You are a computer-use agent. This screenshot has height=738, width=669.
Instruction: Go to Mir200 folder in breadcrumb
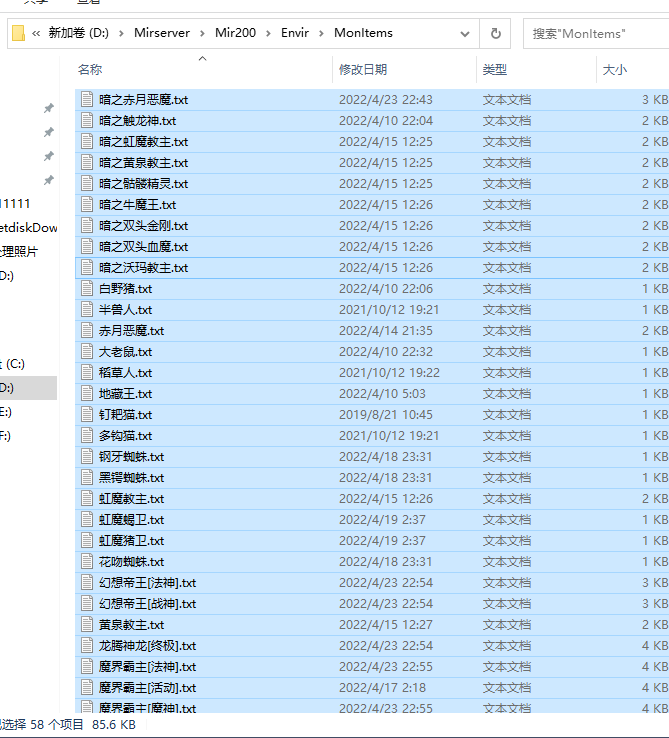[x=235, y=33]
